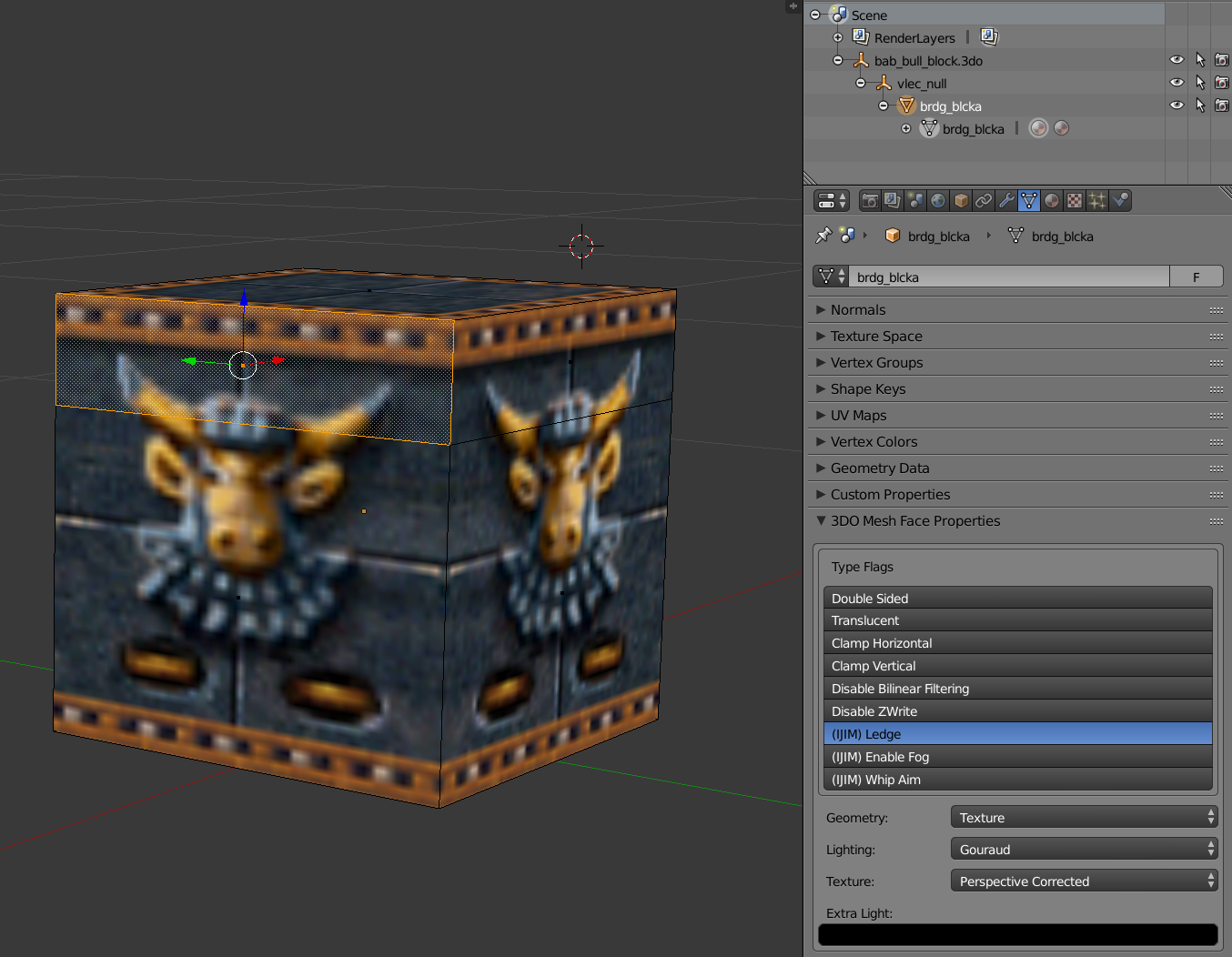Screen dimensions: 1232x957
Task: Expand the Normals panel
Action: [x=1017, y=310]
